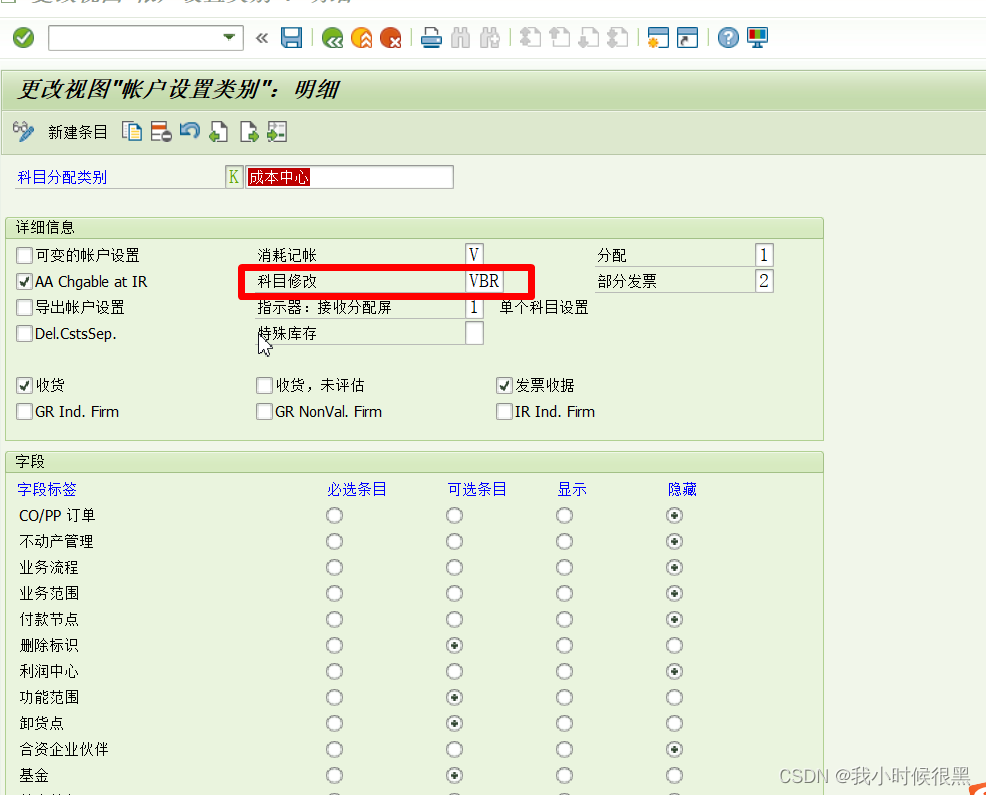Click the Print icon in the toolbar
986x795 pixels.
pos(430,37)
